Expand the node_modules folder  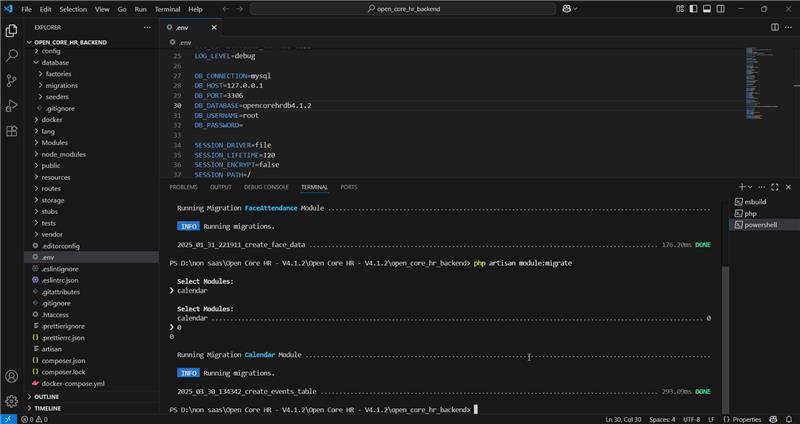(x=92, y=154)
